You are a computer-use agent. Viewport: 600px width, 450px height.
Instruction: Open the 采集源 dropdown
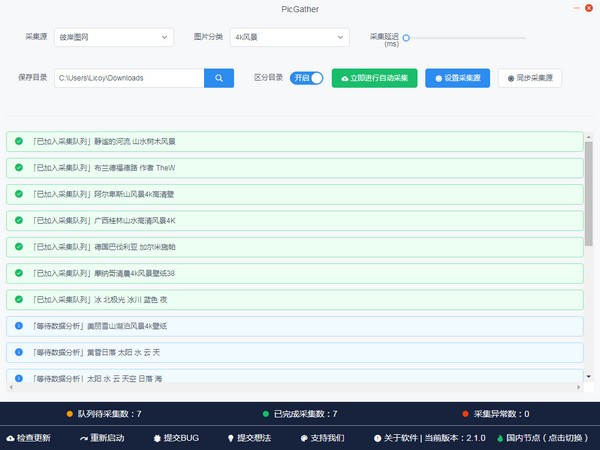tap(114, 37)
